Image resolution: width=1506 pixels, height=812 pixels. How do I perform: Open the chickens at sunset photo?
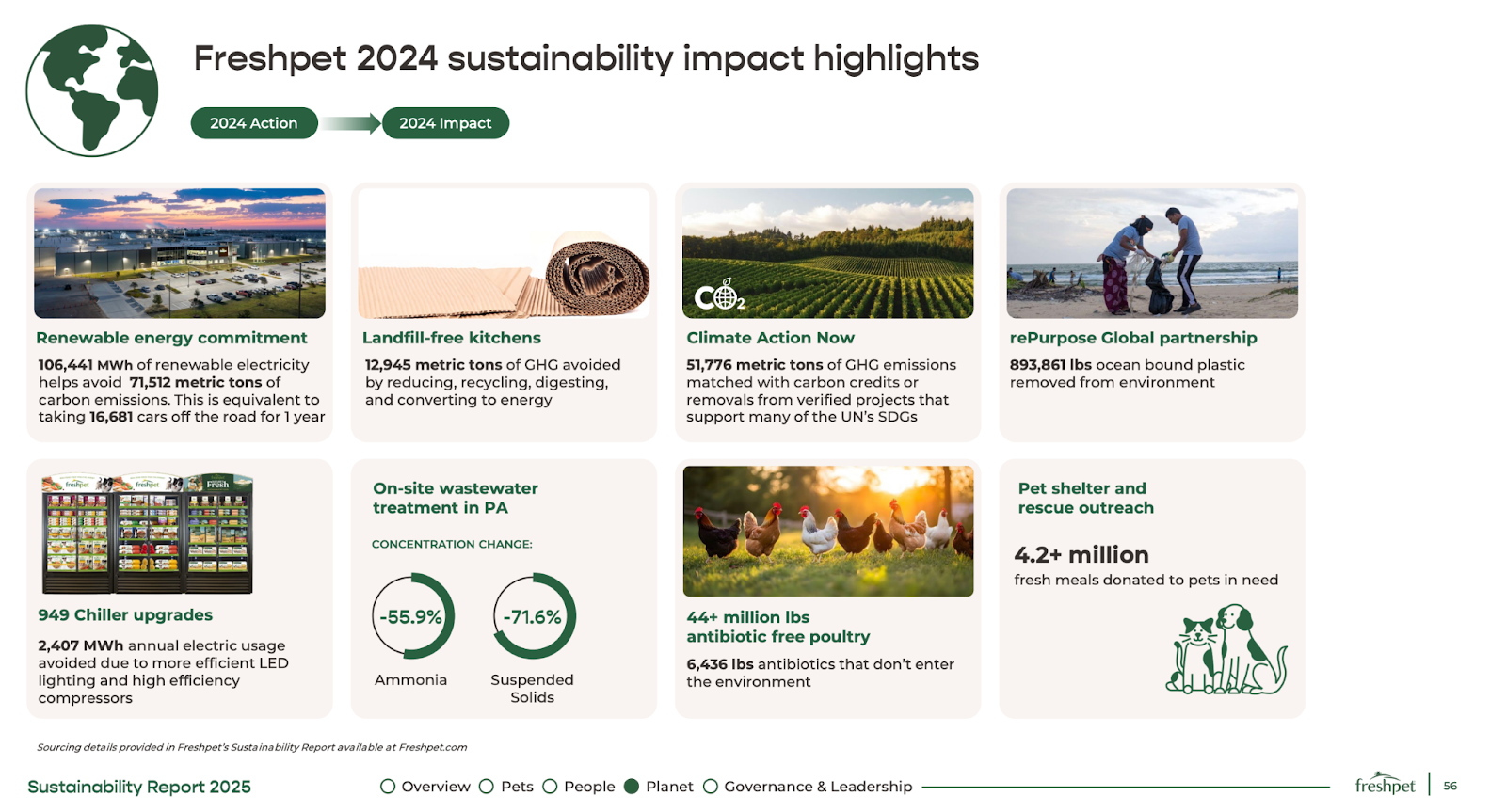[828, 531]
